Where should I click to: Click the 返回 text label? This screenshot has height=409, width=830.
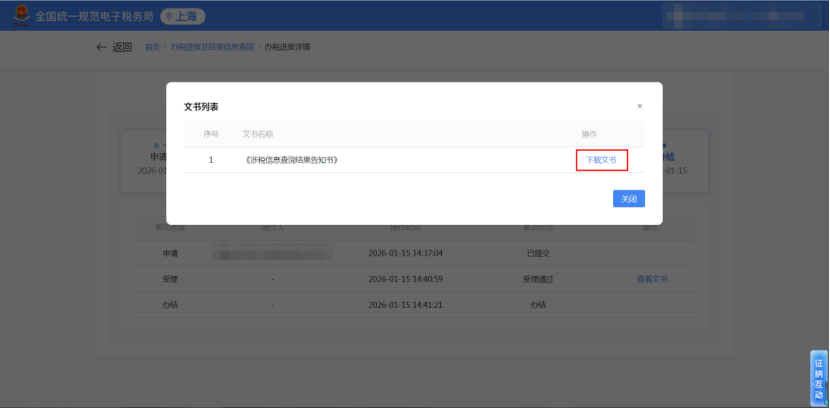point(122,47)
